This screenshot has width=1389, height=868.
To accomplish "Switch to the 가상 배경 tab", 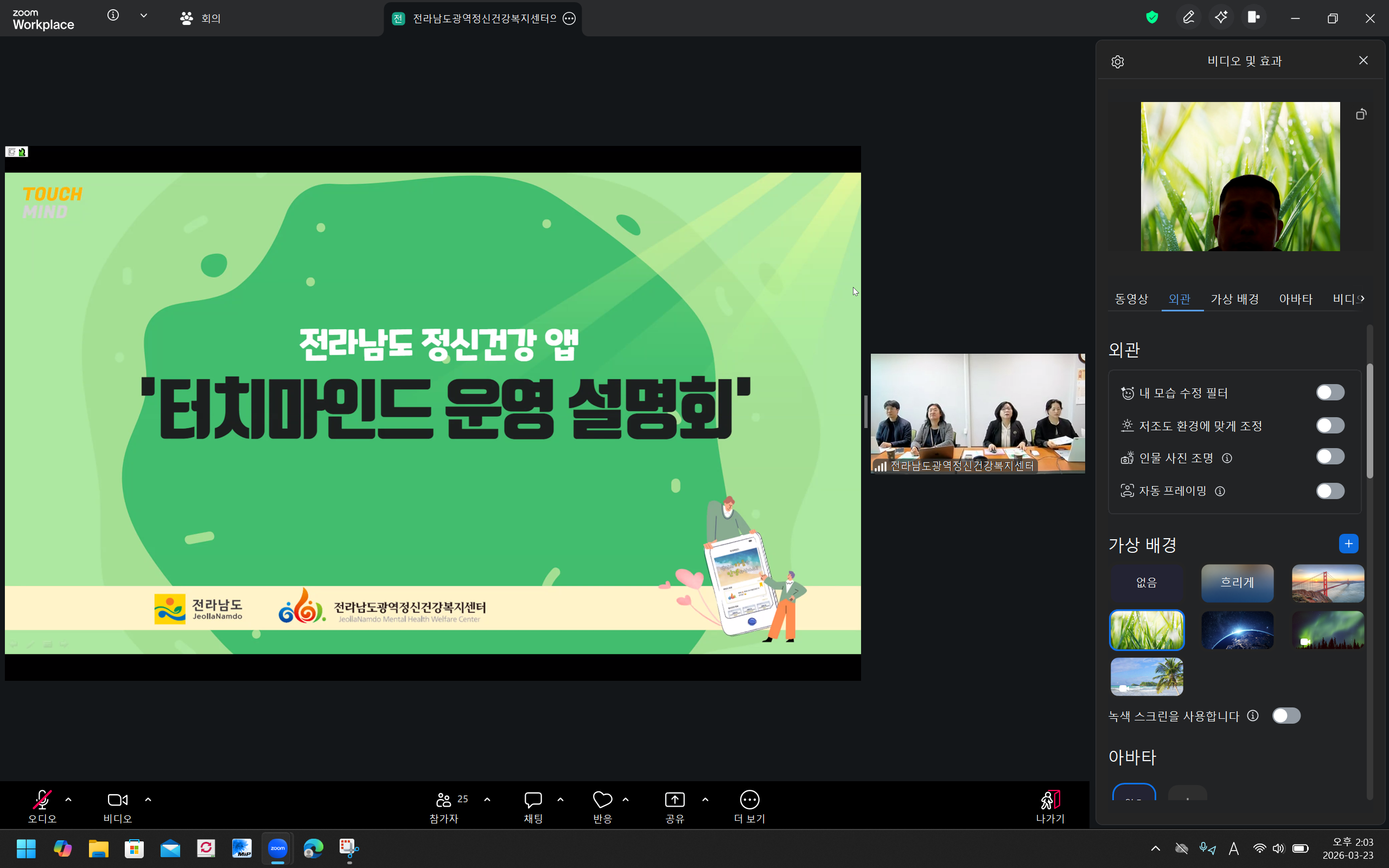I will coord(1234,298).
